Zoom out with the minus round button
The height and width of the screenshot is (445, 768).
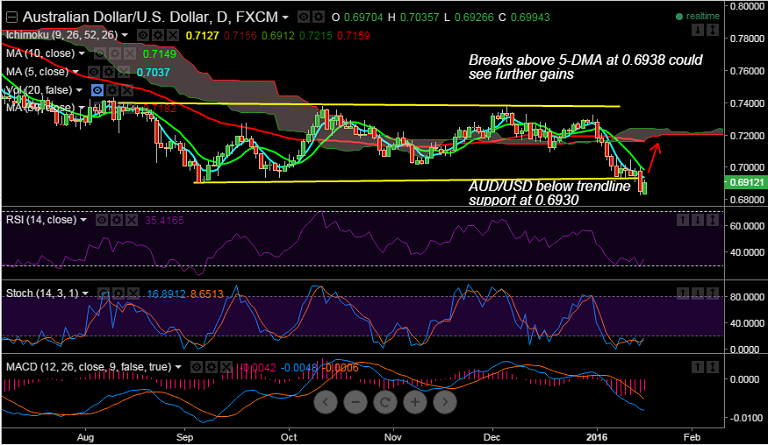click(x=356, y=402)
